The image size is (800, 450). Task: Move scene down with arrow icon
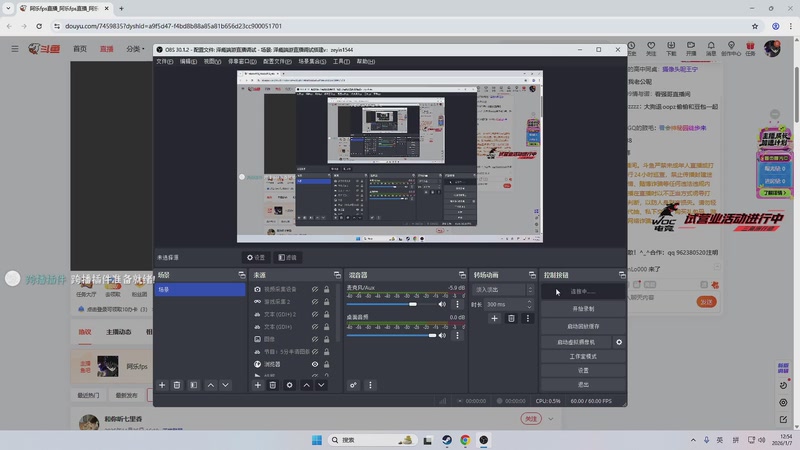(226, 385)
